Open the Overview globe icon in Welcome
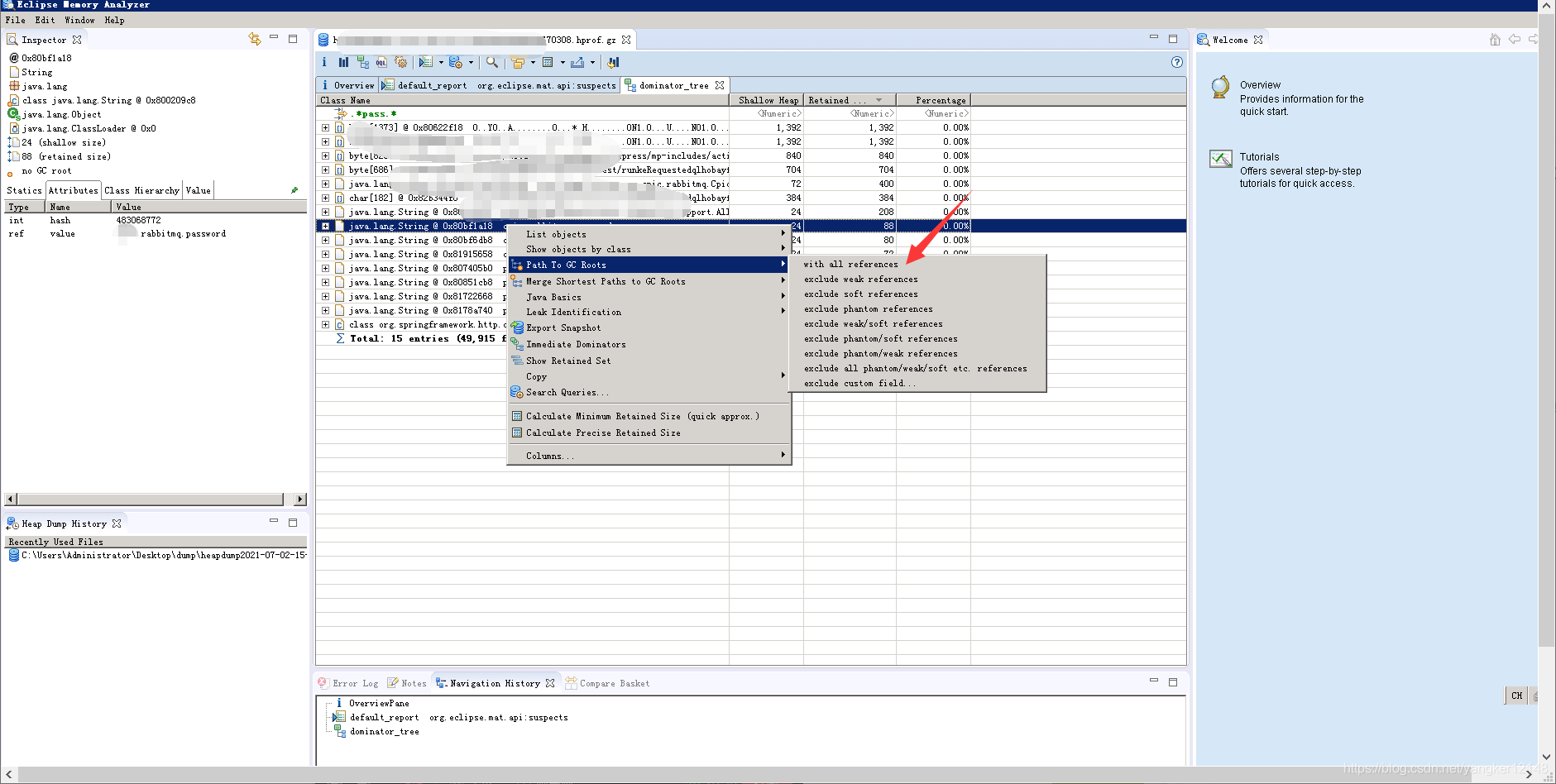Image resolution: width=1556 pixels, height=784 pixels. (x=1220, y=87)
